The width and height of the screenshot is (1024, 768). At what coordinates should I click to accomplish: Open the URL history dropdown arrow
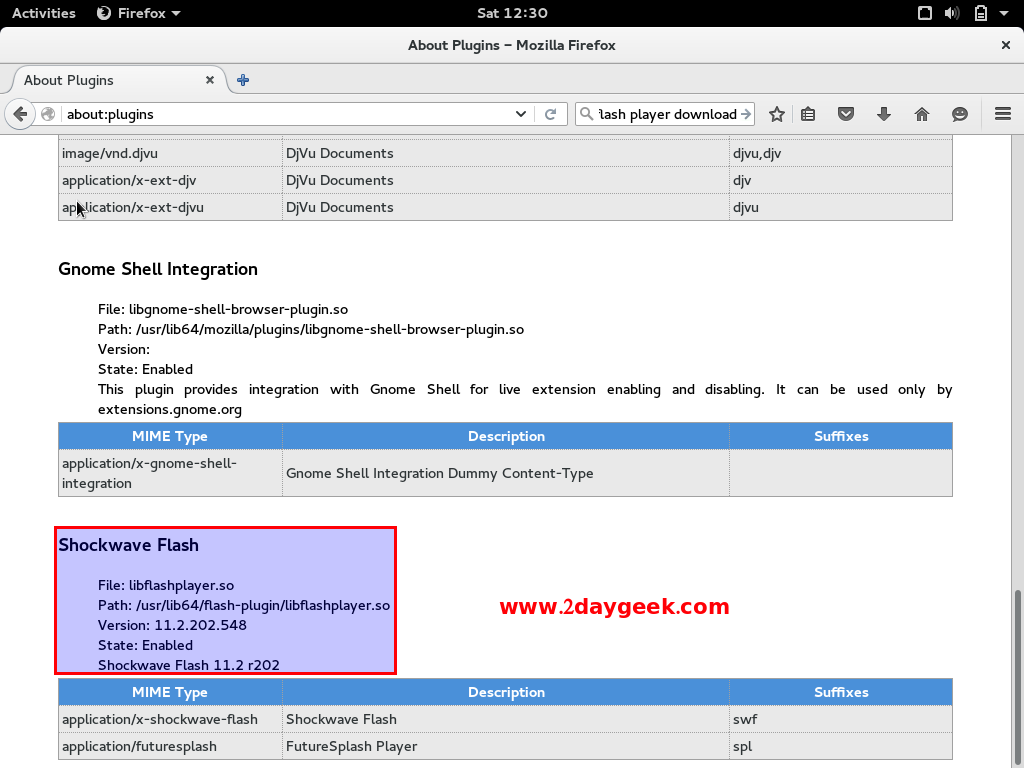click(520, 114)
